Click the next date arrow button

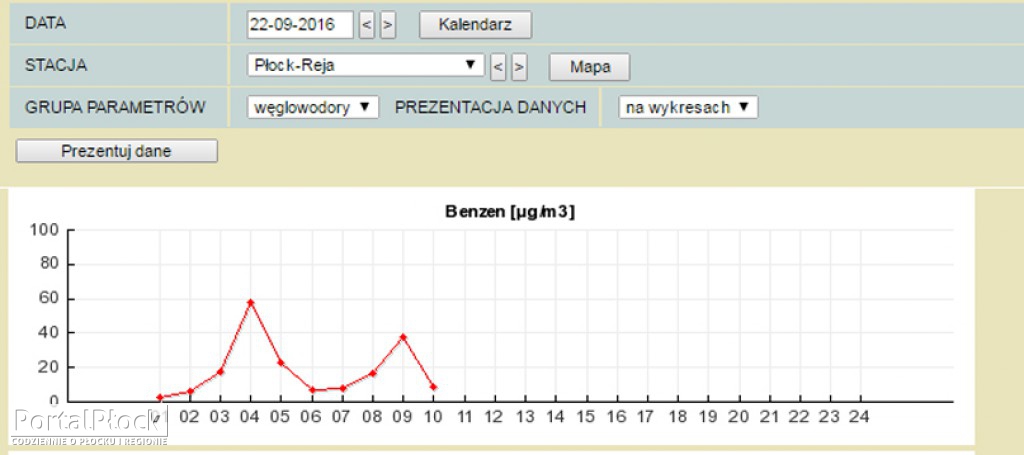388,25
